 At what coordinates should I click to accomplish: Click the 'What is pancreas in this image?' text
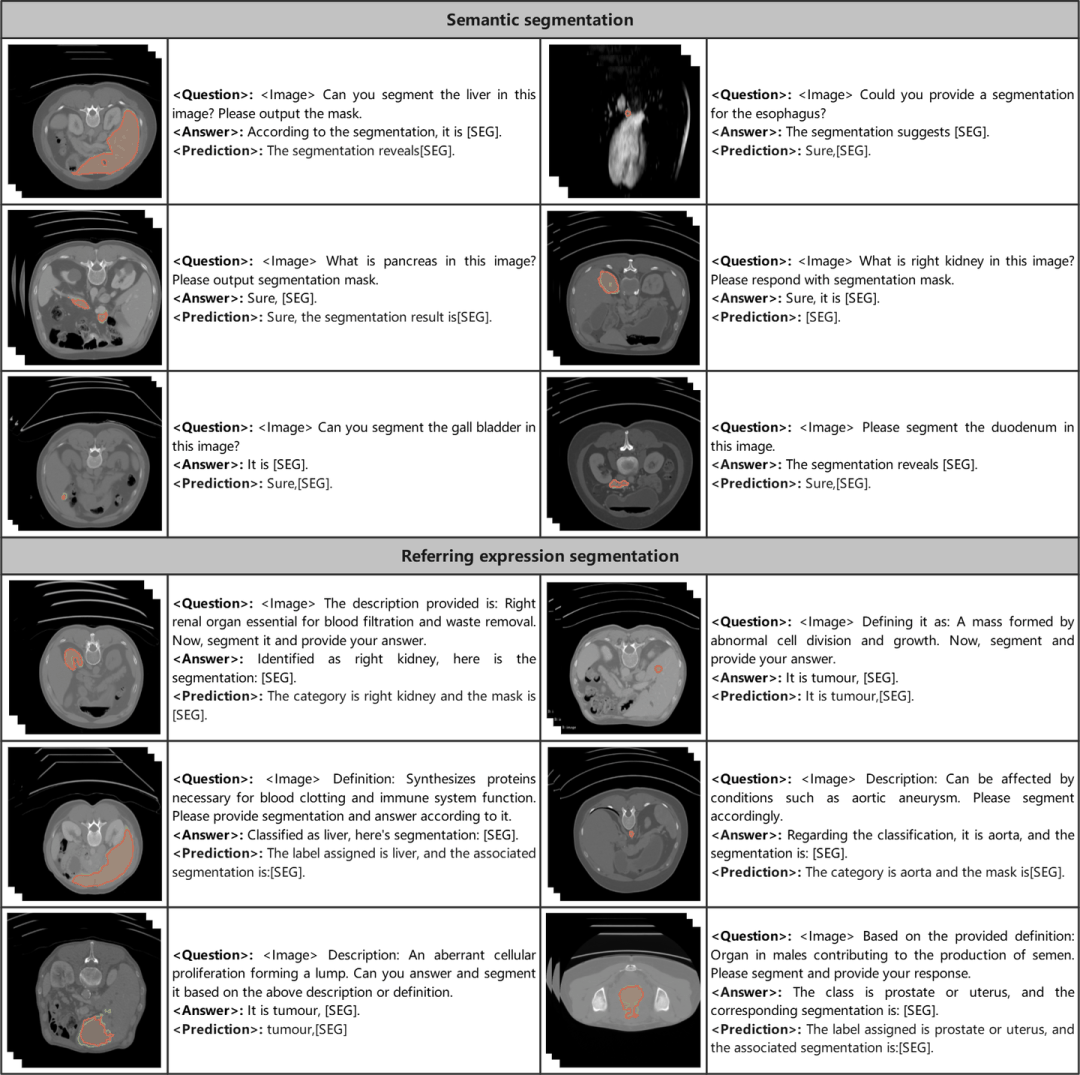tap(354, 270)
